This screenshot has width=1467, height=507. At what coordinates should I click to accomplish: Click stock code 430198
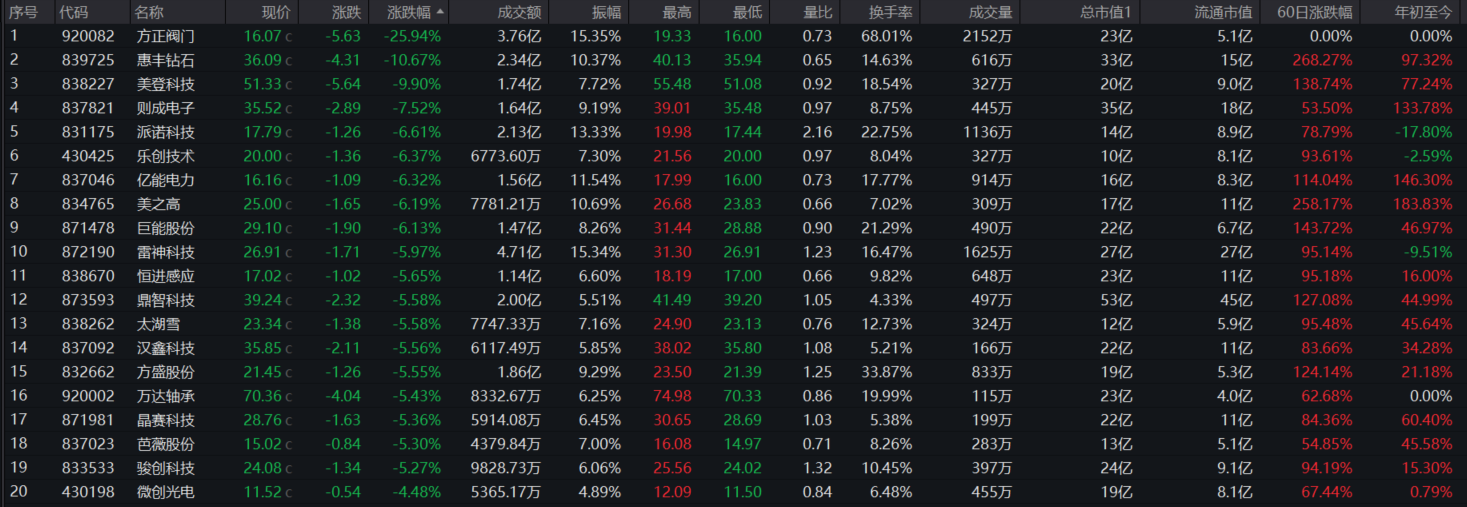(x=88, y=492)
